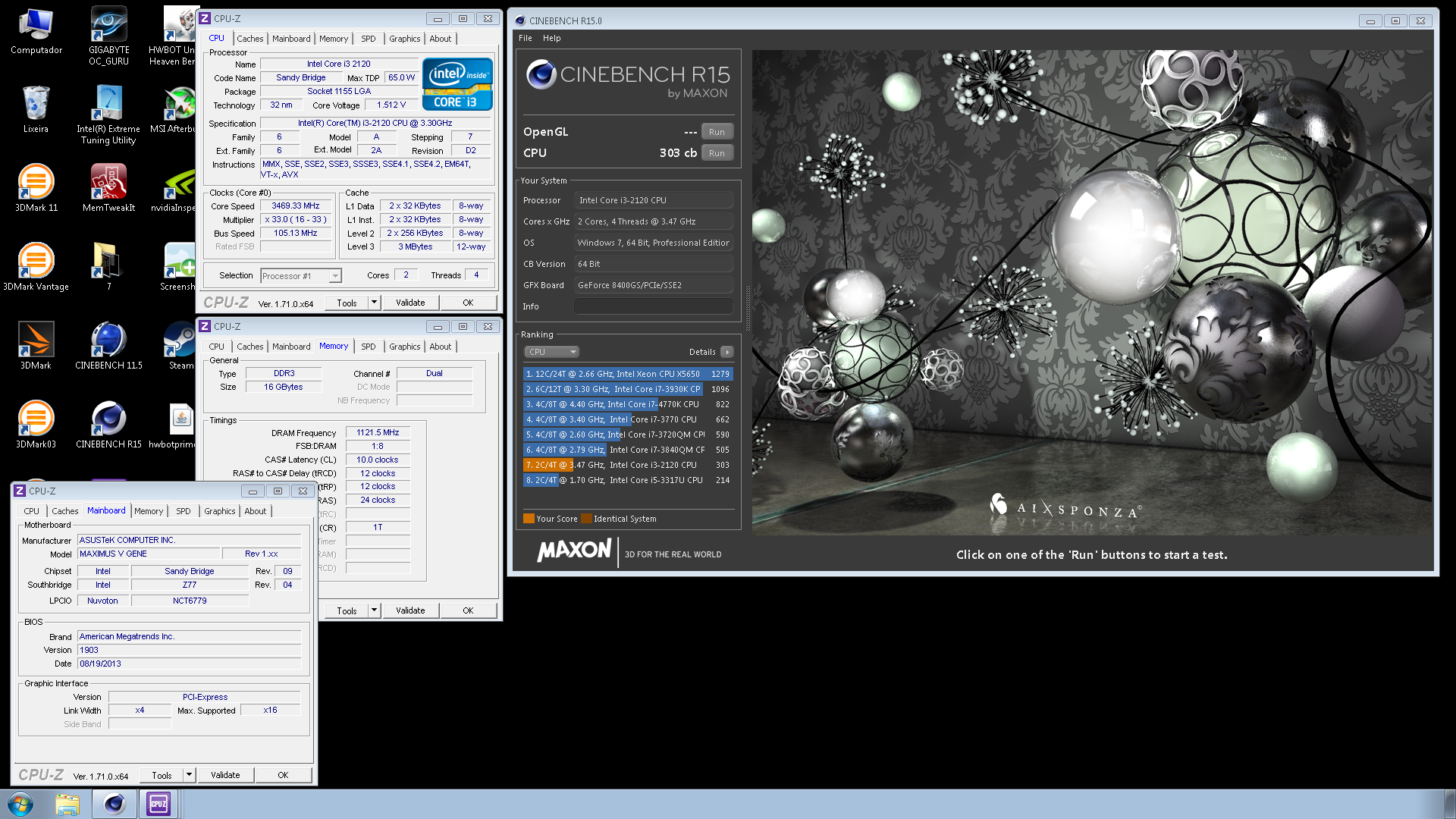The image size is (1456, 819).
Task: Click Validate in Mainboard CPU-Z window
Action: pos(225,775)
